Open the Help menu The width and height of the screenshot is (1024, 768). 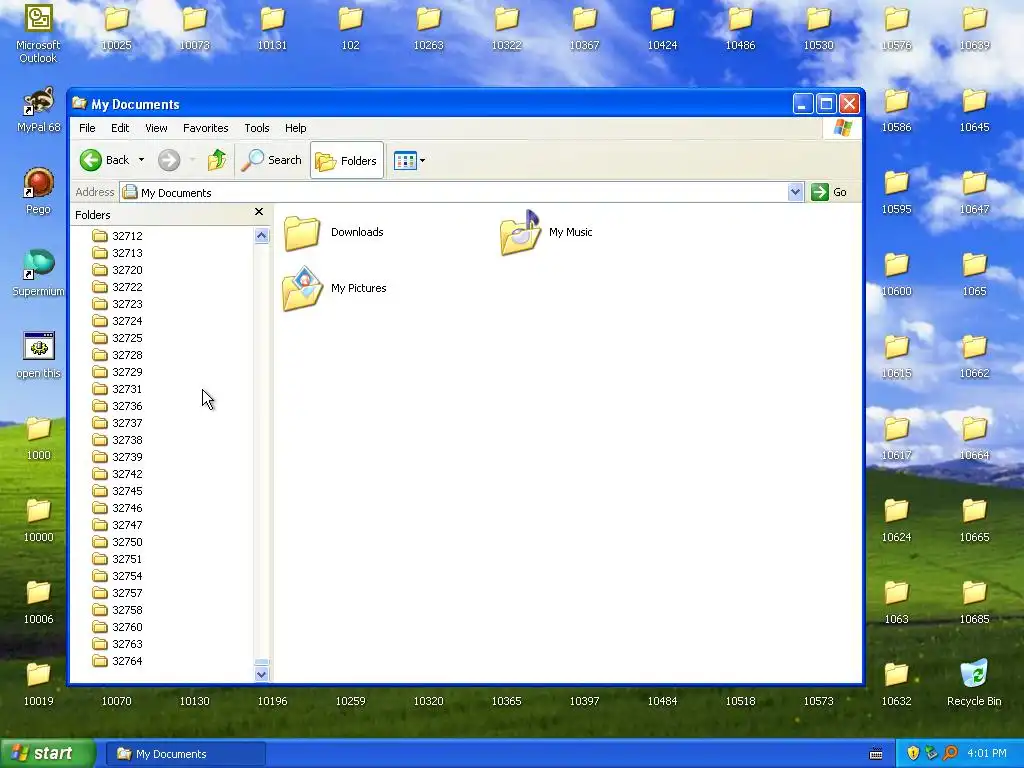(295, 128)
